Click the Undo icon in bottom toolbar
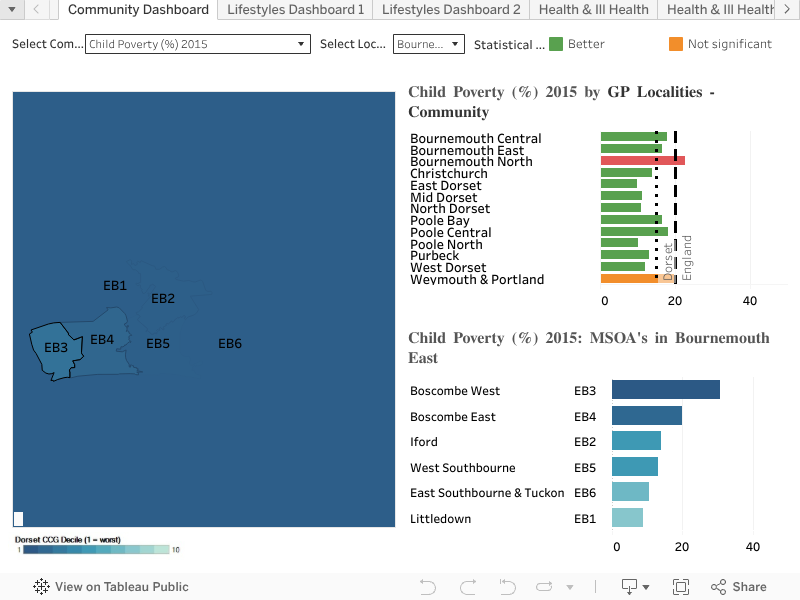 tap(428, 587)
